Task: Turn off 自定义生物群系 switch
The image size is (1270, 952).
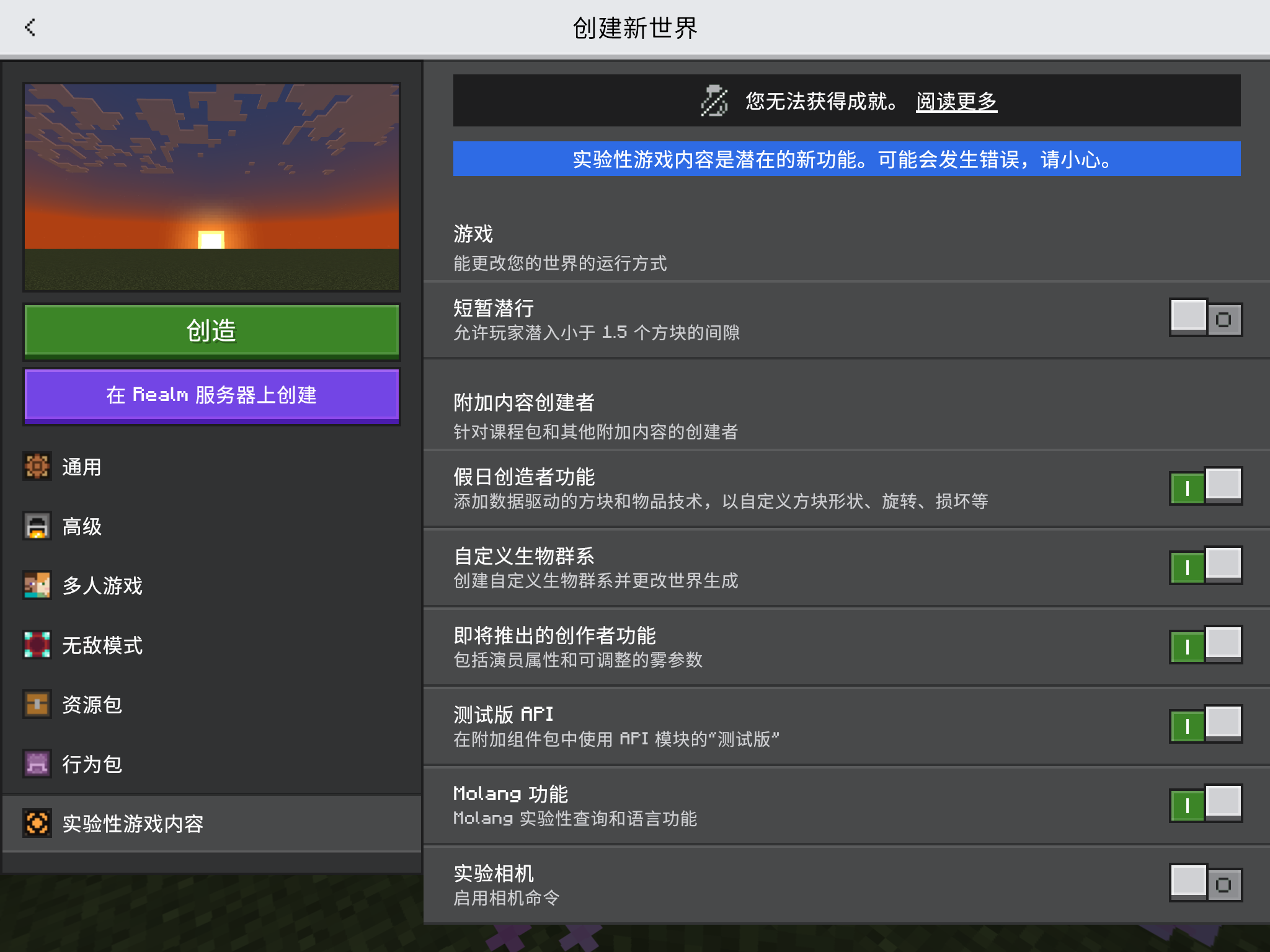Action: (x=1206, y=566)
